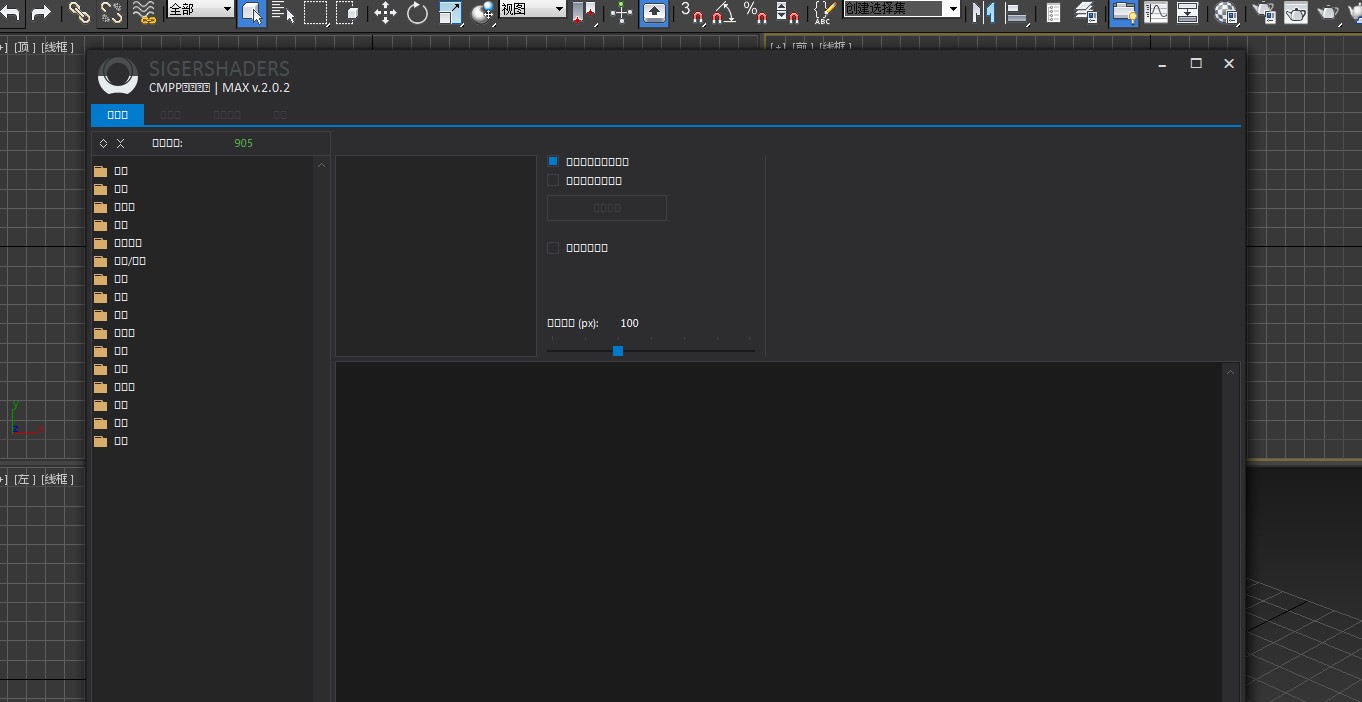Choose the Bind to Space Warp tool
Image resolution: width=1362 pixels, height=702 pixels.
coord(145,13)
